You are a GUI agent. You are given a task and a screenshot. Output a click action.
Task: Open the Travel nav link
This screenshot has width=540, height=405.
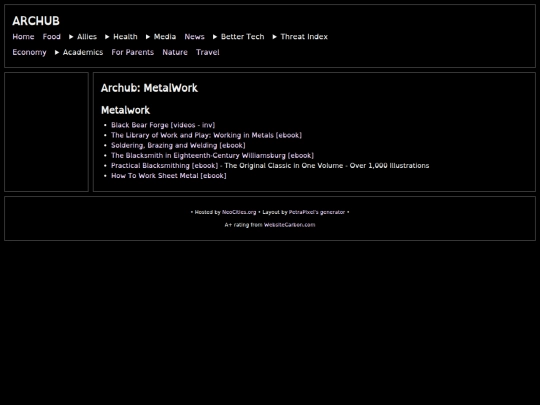(x=208, y=52)
